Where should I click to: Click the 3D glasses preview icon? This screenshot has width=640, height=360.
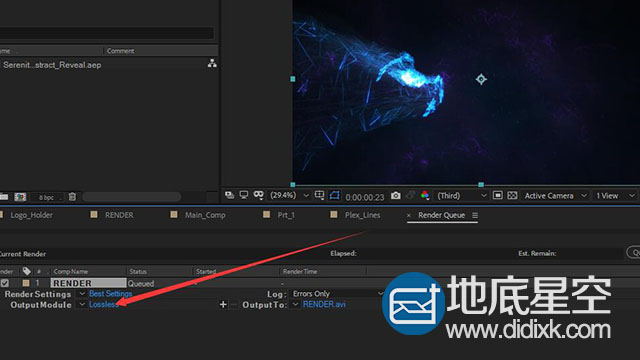coord(258,195)
